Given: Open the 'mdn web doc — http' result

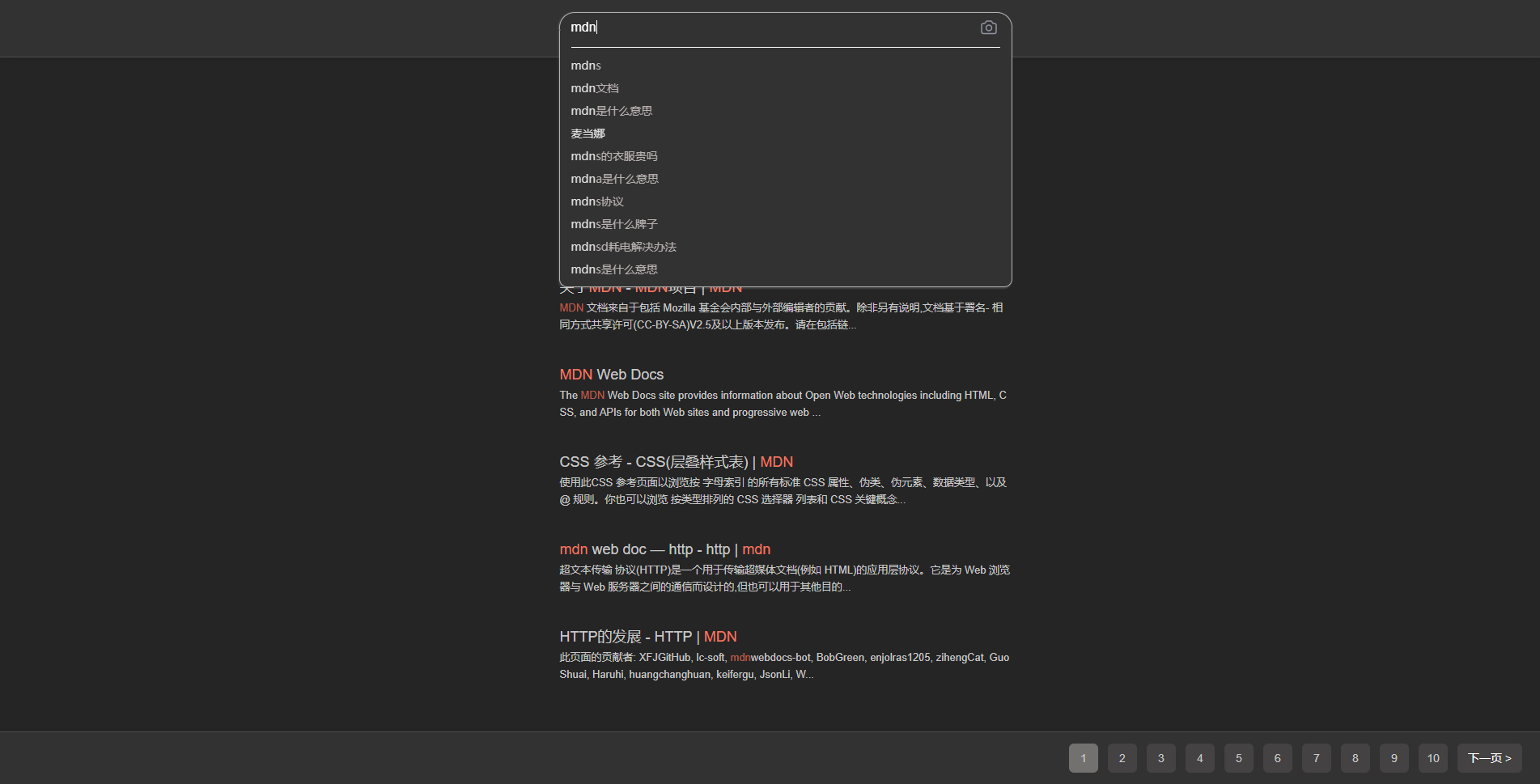Looking at the screenshot, I should [x=664, y=549].
